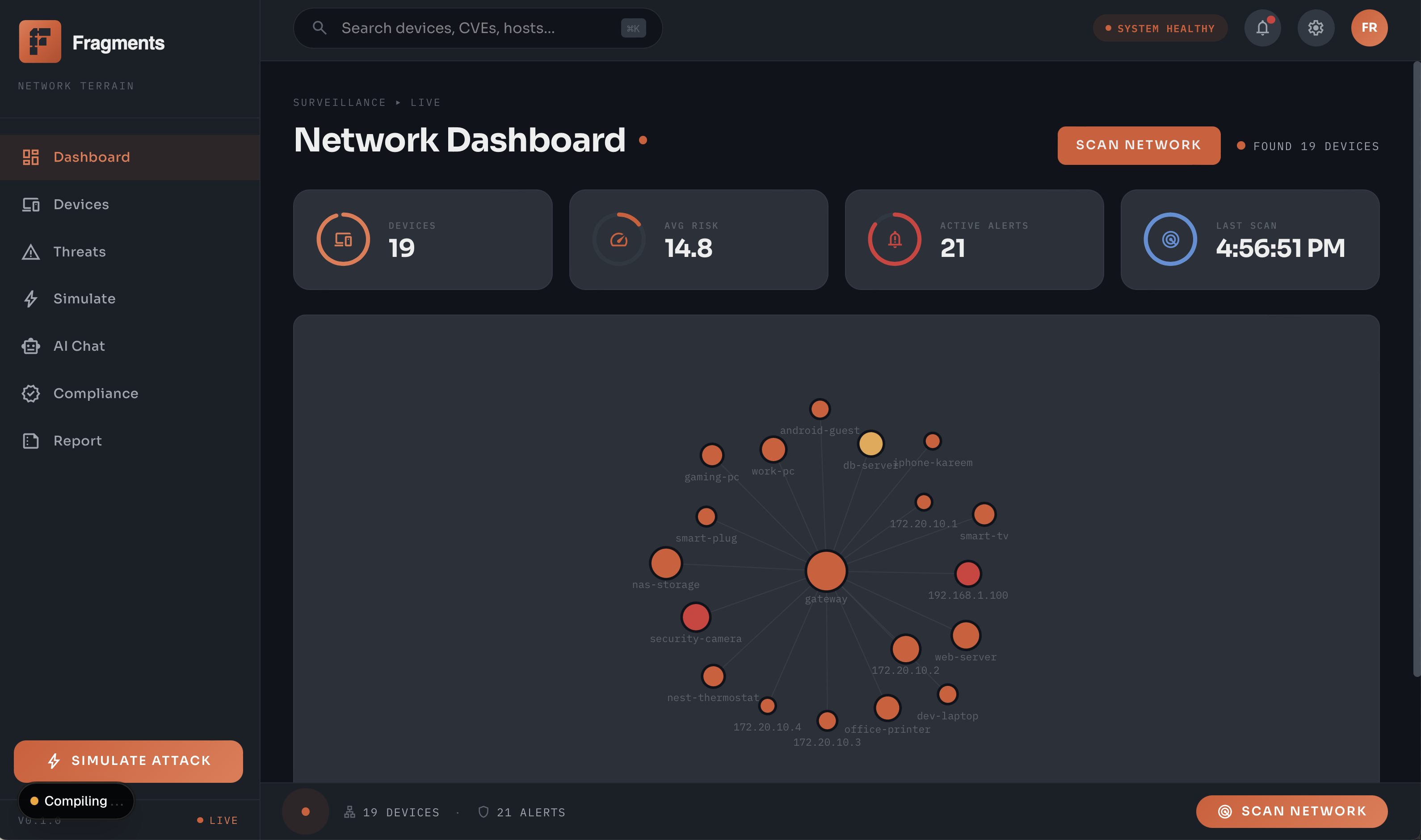This screenshot has height=840, width=1421.
Task: Open the Threats page in the sidebar
Action: click(79, 252)
